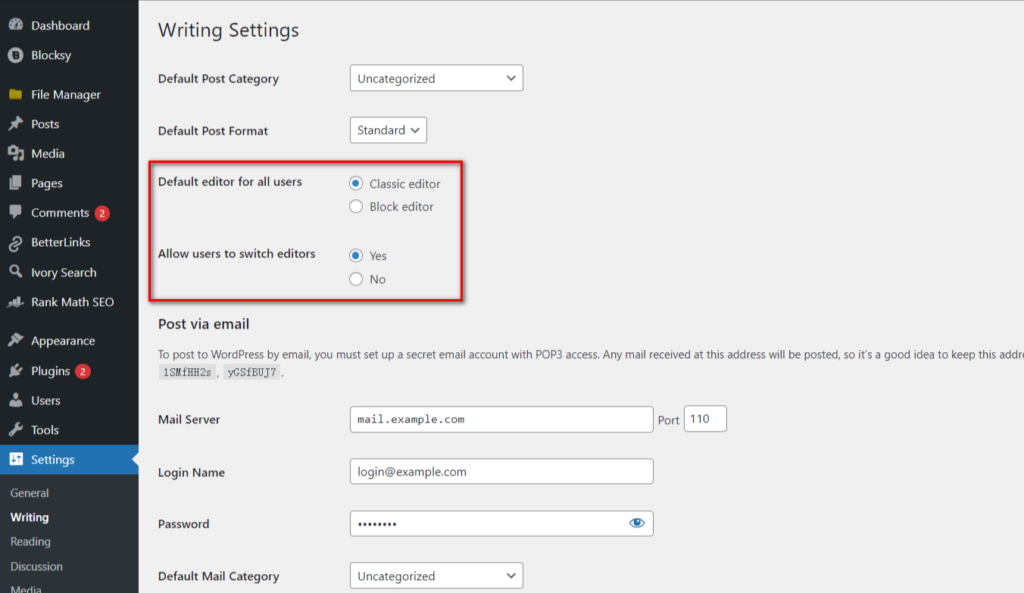
Task: Open the Users menu label
Action: coord(46,400)
